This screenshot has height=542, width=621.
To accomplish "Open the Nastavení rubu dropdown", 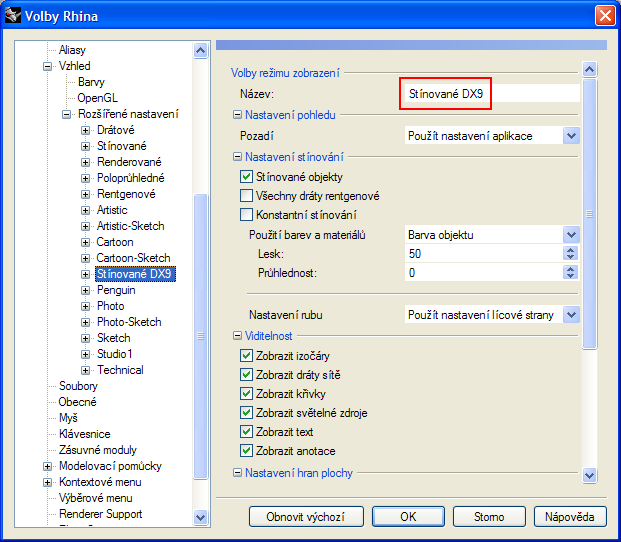I will pos(571,315).
